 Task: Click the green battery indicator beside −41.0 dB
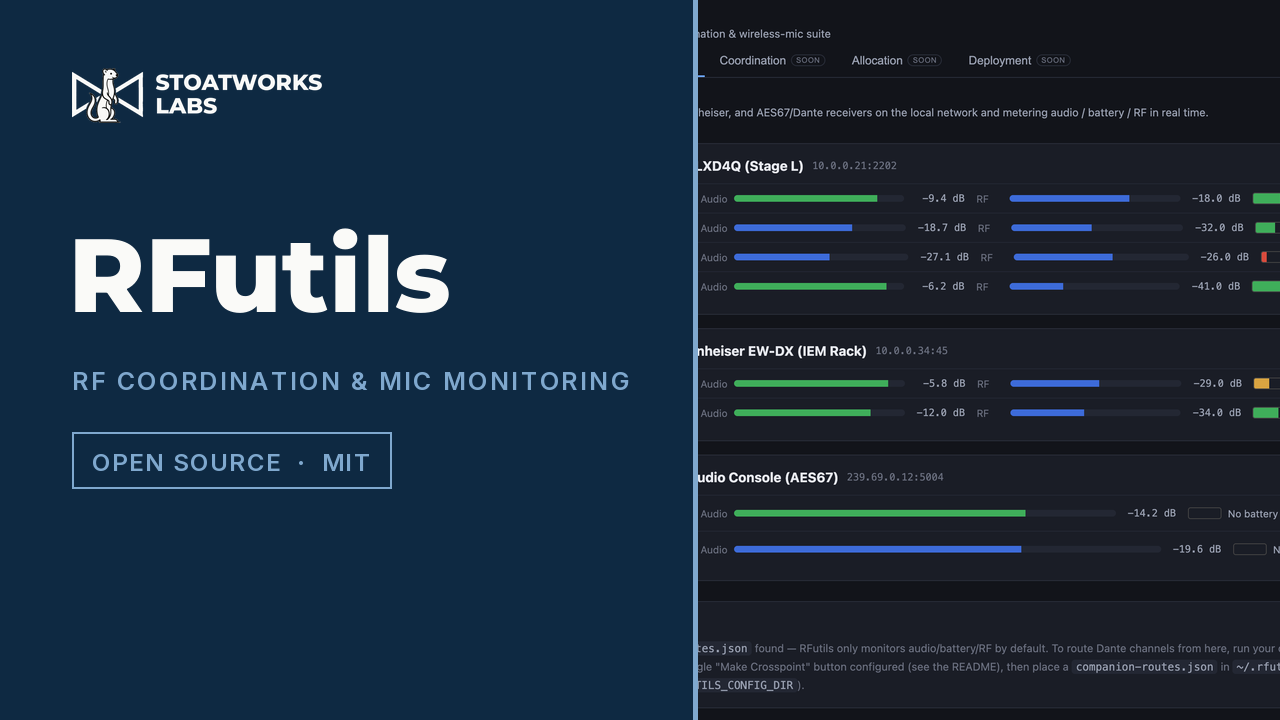pos(1266,286)
